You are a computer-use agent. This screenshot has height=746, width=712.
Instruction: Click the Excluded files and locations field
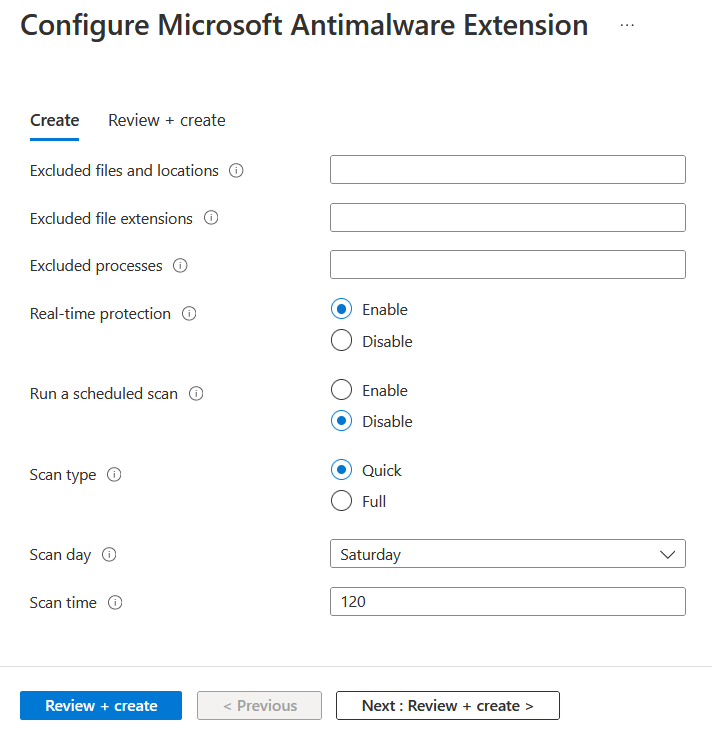coord(507,170)
